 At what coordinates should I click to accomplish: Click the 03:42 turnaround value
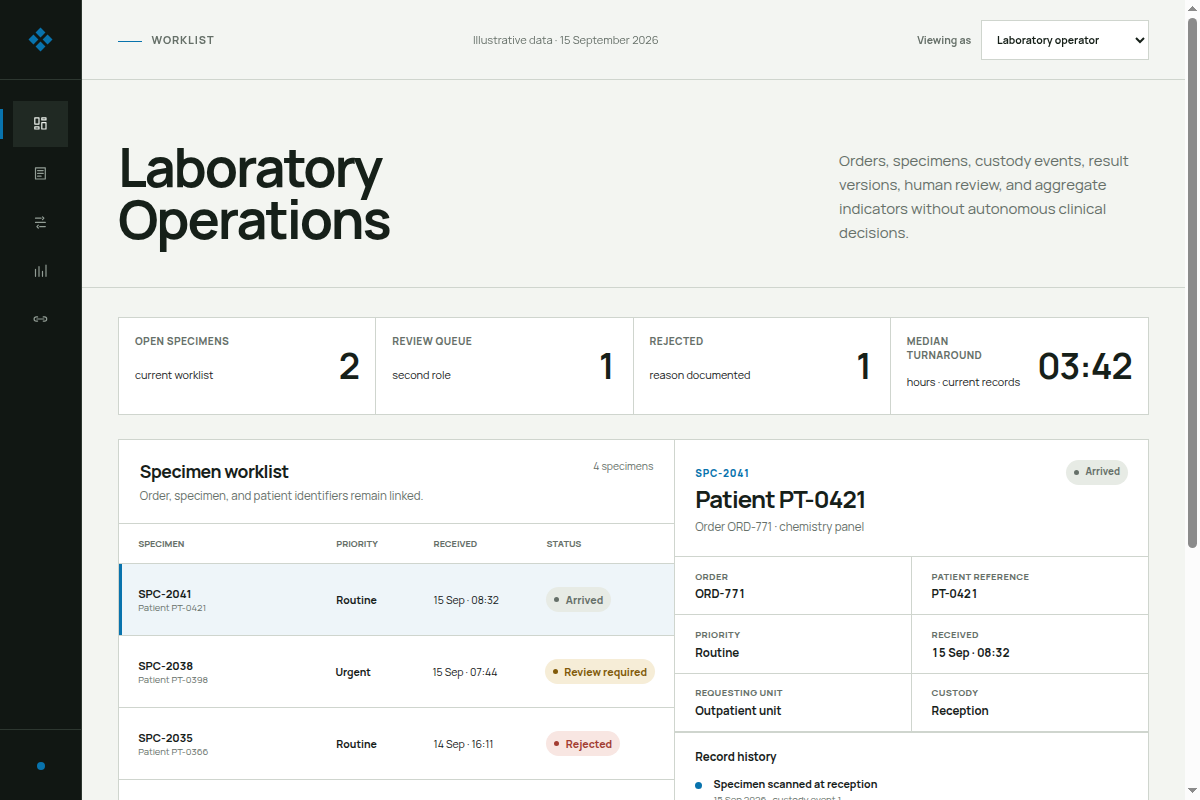click(x=1085, y=366)
